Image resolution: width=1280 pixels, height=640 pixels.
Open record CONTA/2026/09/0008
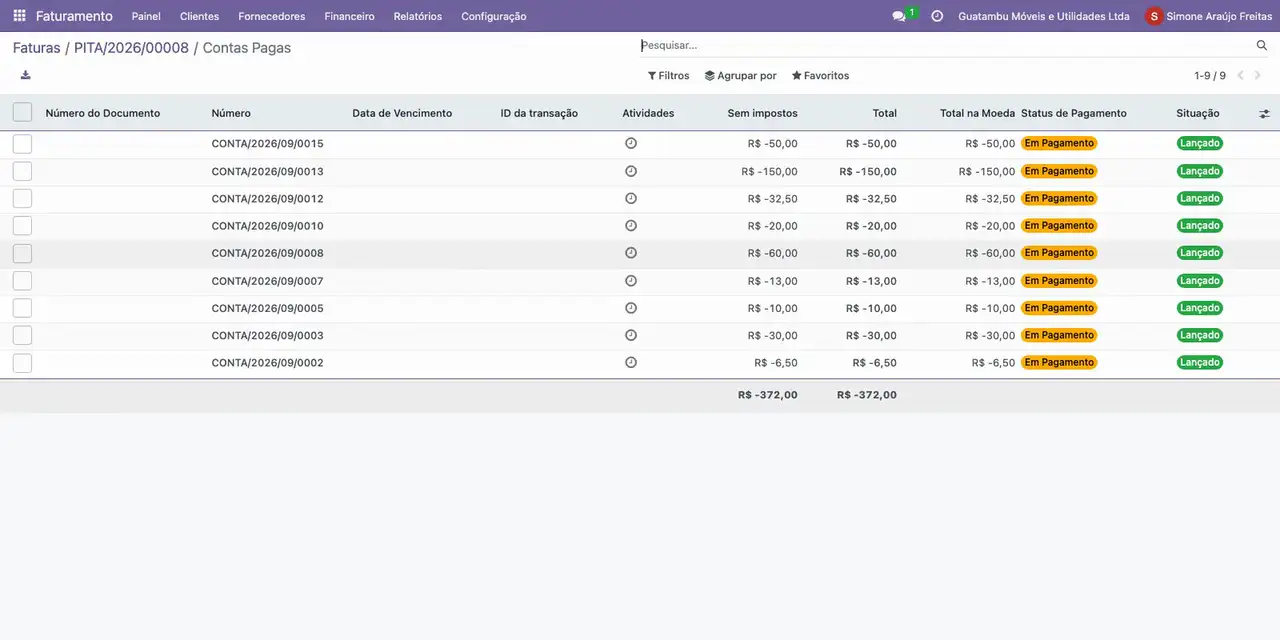tap(267, 253)
